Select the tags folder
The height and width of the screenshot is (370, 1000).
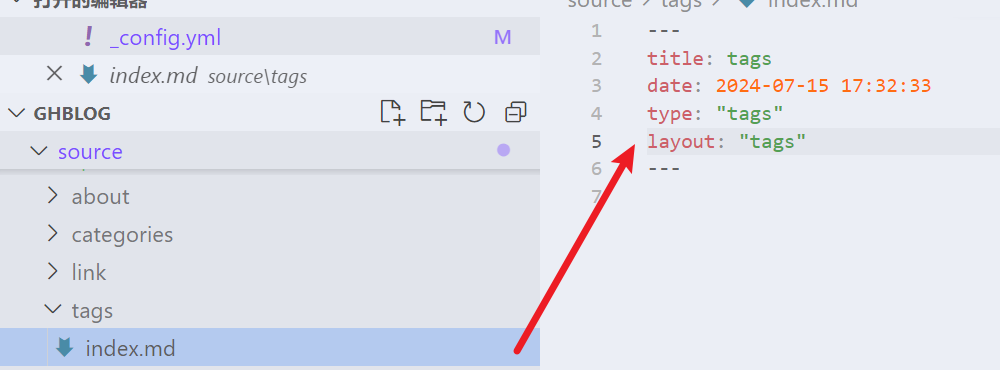click(x=270, y=310)
